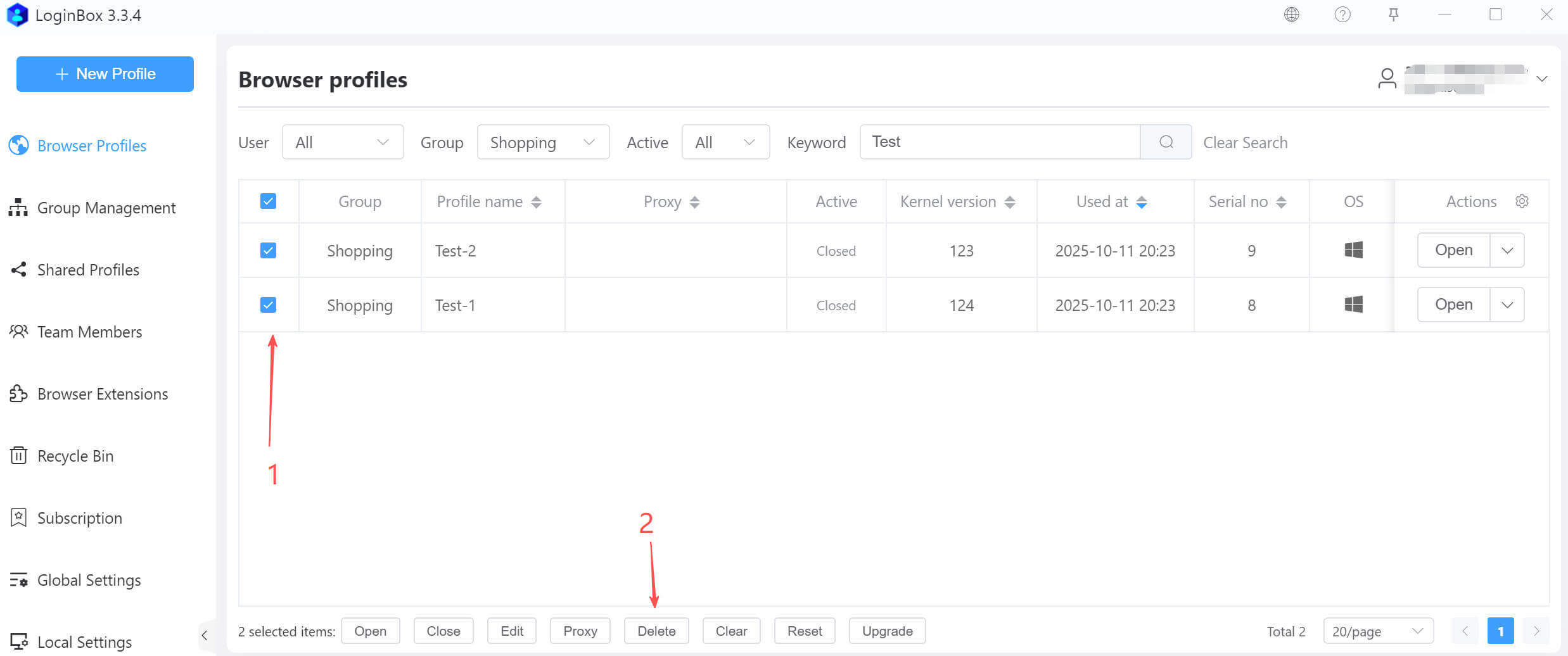1568x656 pixels.
Task: Collapse the sidebar with the left chevron
Action: (x=204, y=635)
